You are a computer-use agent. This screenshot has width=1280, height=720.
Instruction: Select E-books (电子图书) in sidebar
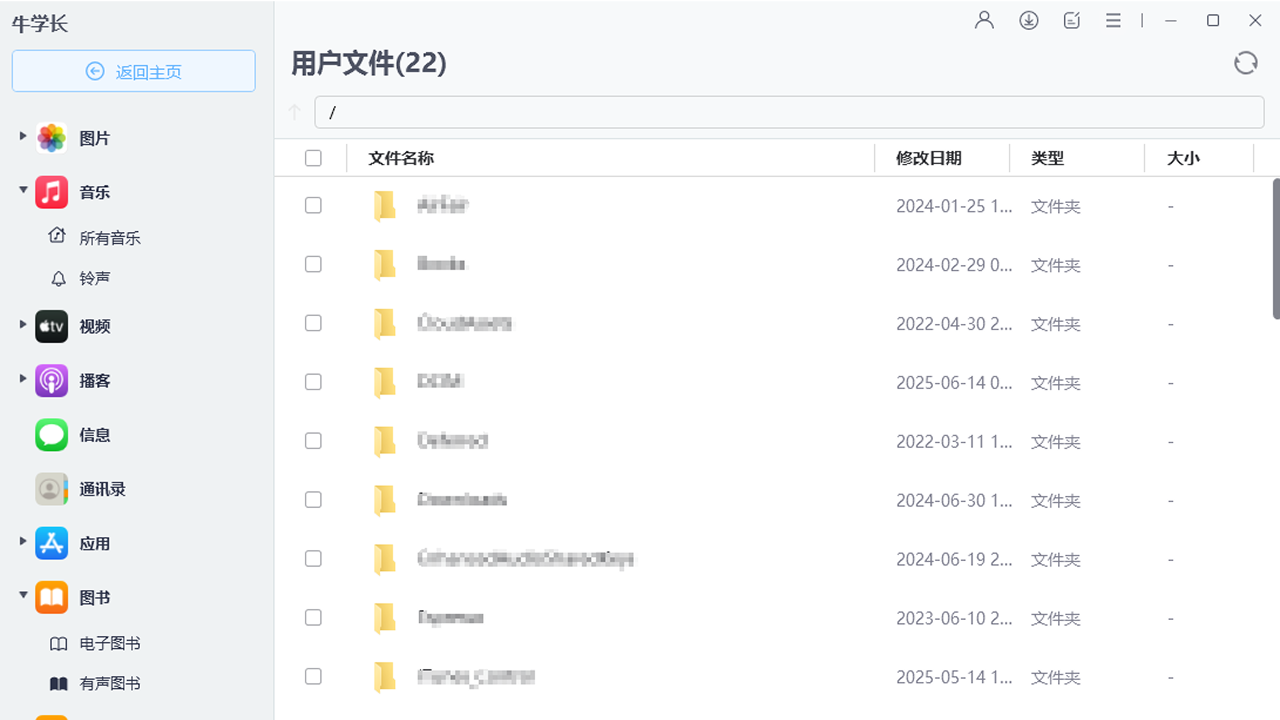(x=110, y=644)
